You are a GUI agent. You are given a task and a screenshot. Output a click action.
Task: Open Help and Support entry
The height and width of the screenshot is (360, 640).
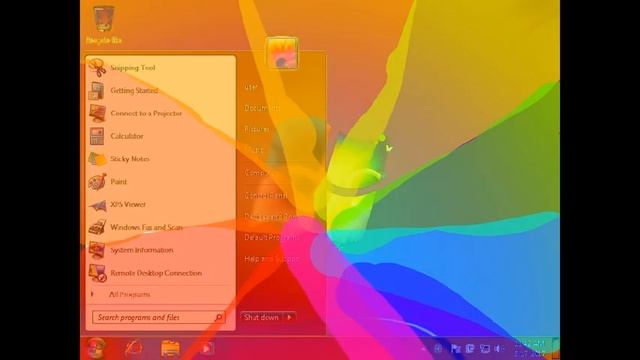[272, 259]
